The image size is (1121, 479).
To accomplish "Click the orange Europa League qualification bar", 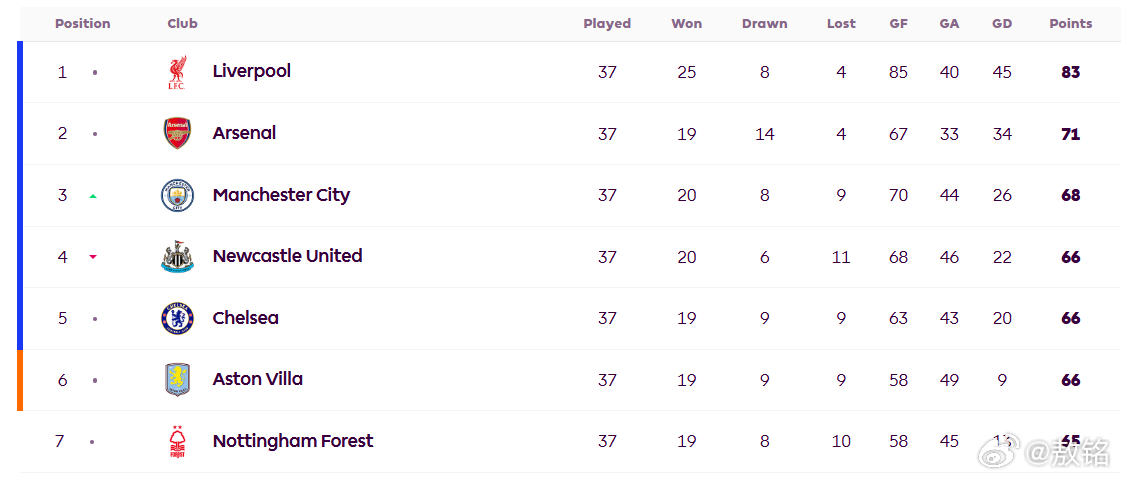I will click(20, 380).
